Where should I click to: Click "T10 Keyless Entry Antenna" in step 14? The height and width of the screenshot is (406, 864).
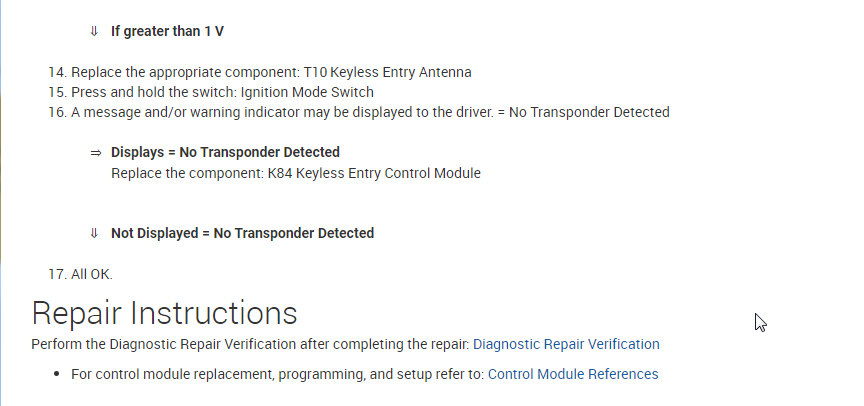389,72
